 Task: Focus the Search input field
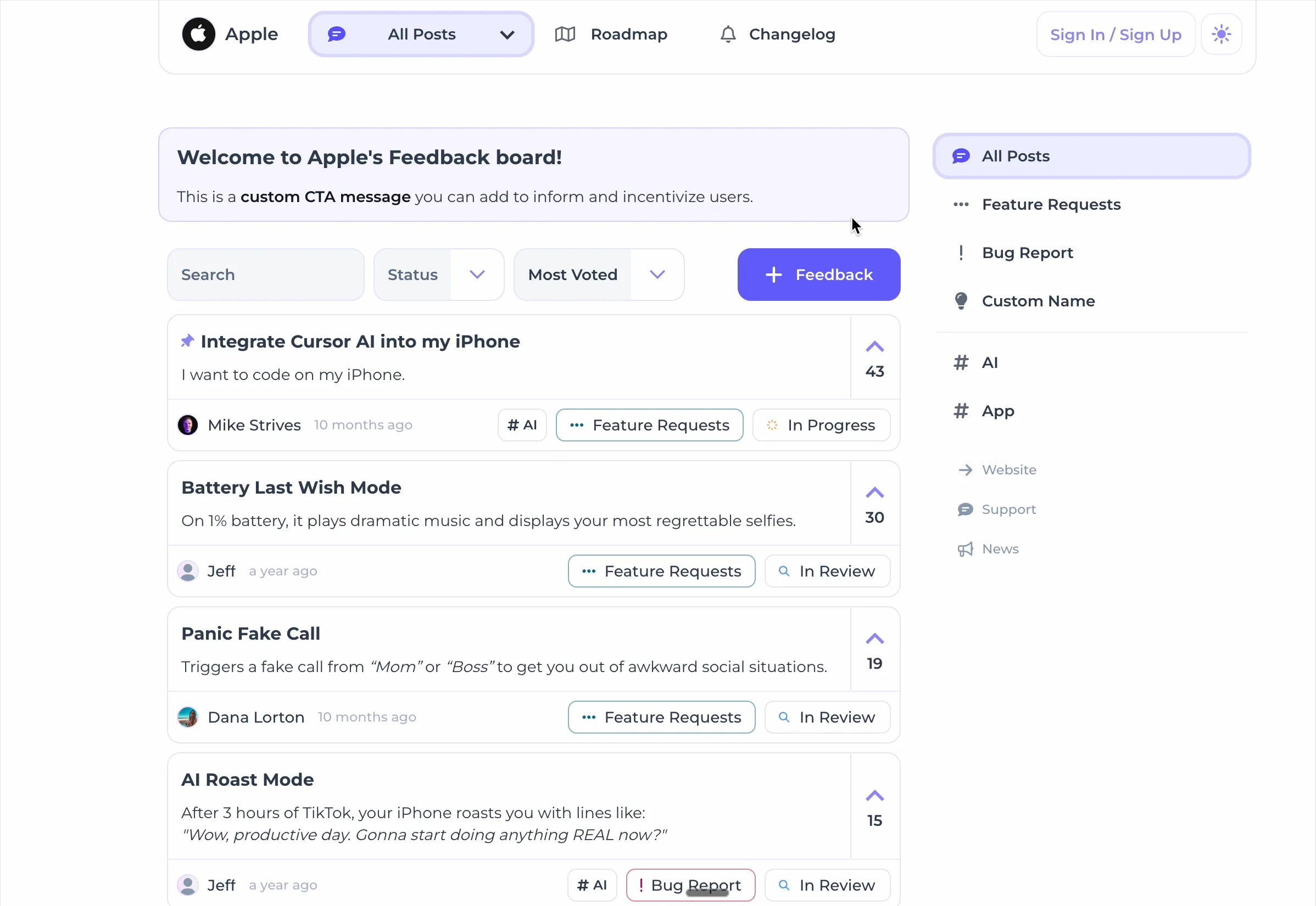265,275
